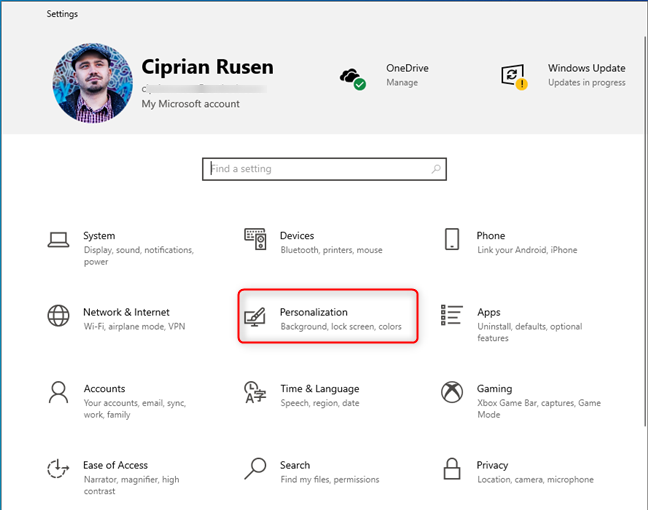Open Time & Language settings label
The width and height of the screenshot is (648, 510).
320,388
